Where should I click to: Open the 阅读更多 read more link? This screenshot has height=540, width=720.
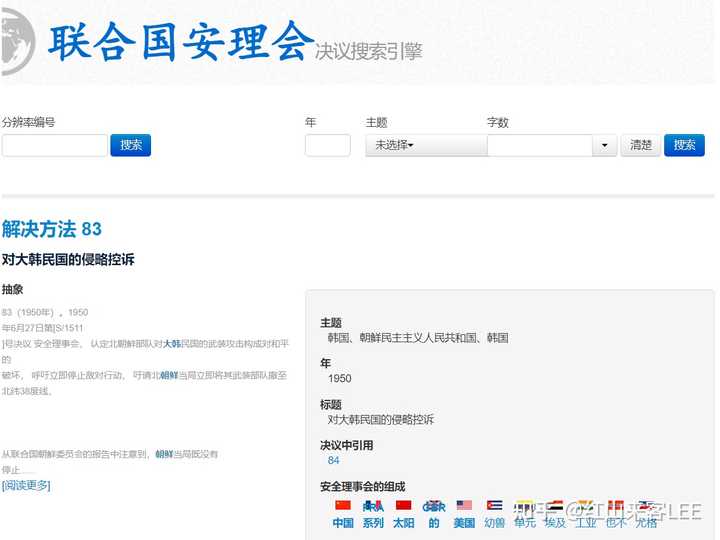[26, 485]
